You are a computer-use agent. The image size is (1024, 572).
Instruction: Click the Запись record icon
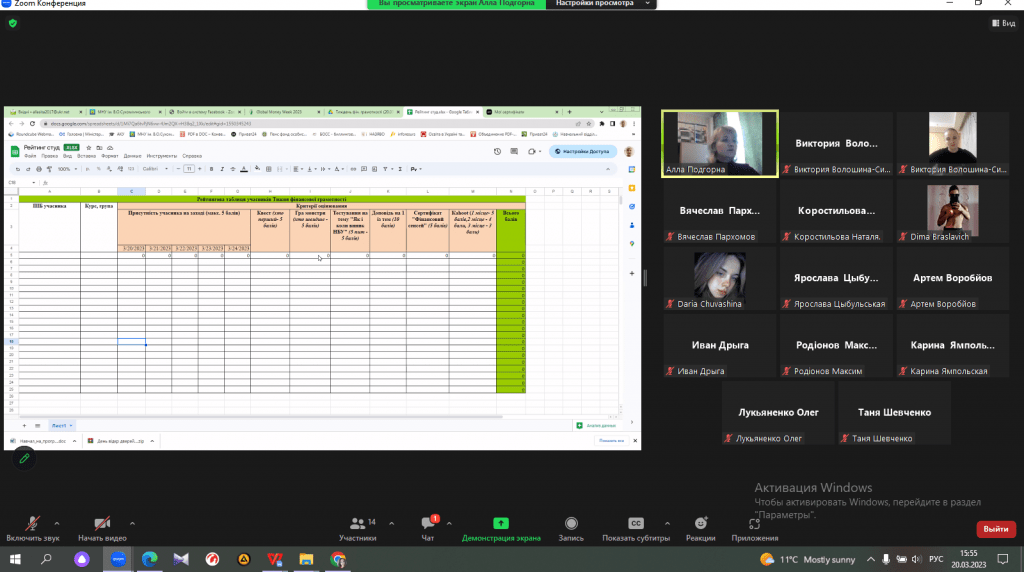point(571,524)
